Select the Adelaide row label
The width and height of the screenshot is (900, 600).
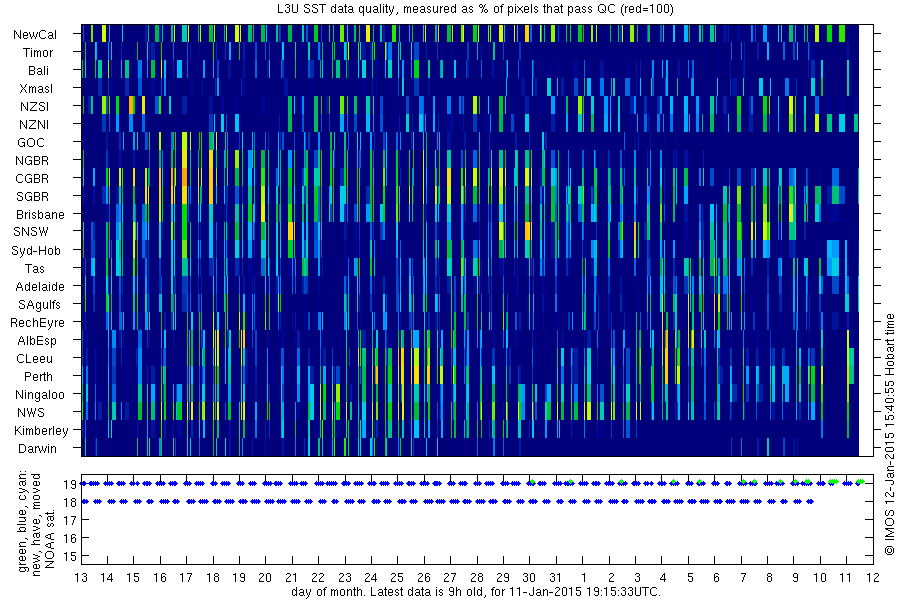(40, 287)
